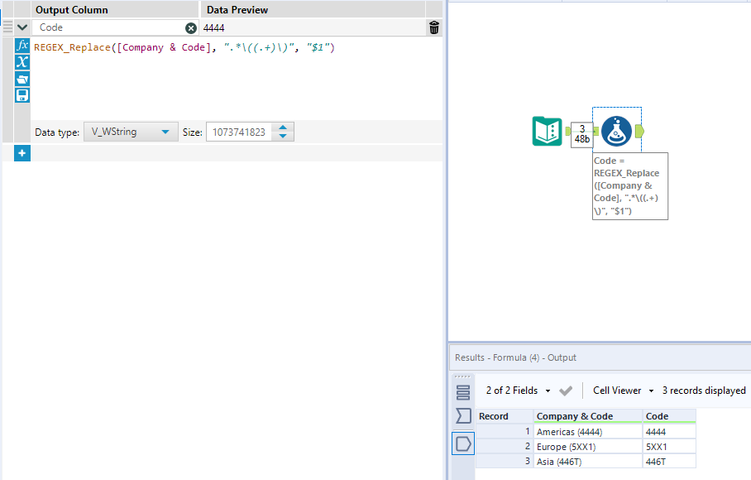The height and width of the screenshot is (480, 751).
Task: Add a new expression with plus button
Action: (22, 153)
